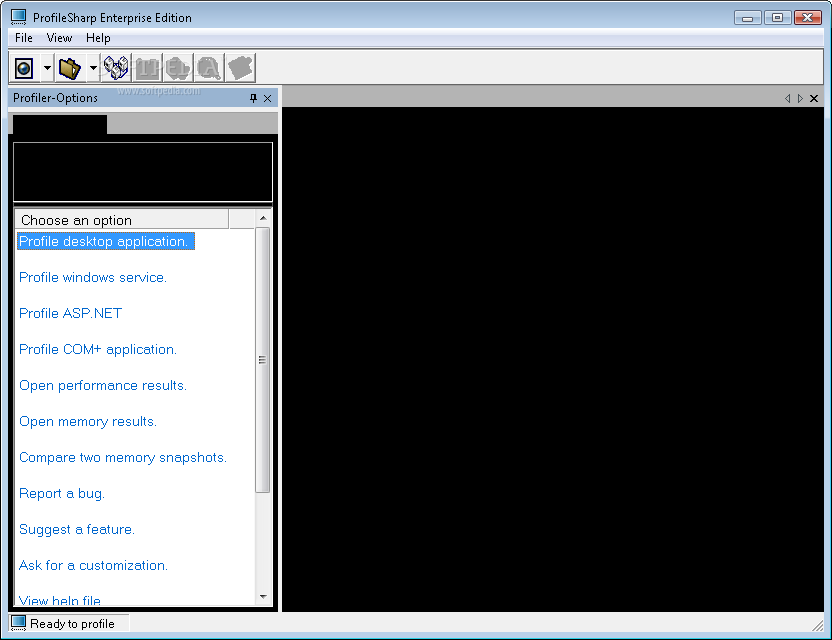The image size is (832, 640).
Task: Click the globe profile toolbar icon
Action: [24, 68]
